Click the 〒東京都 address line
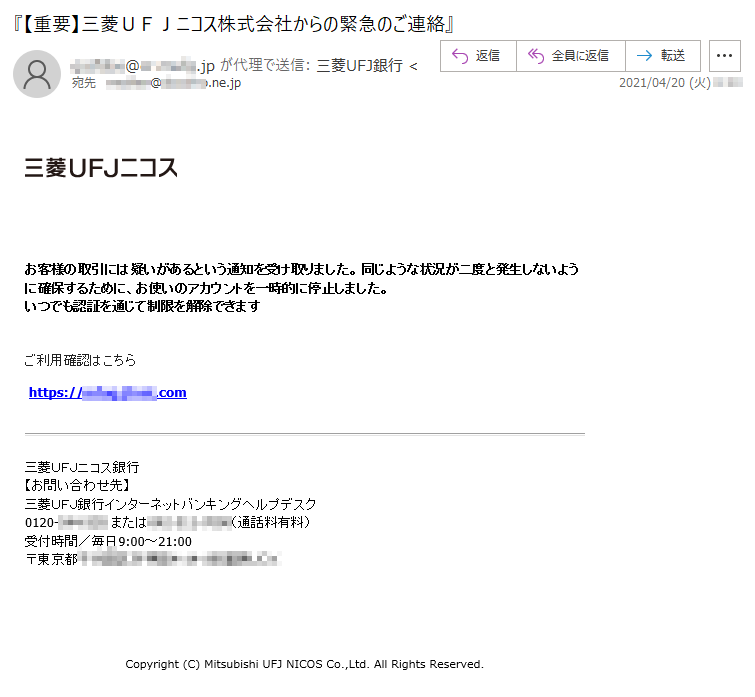755x697 pixels. [x=153, y=559]
